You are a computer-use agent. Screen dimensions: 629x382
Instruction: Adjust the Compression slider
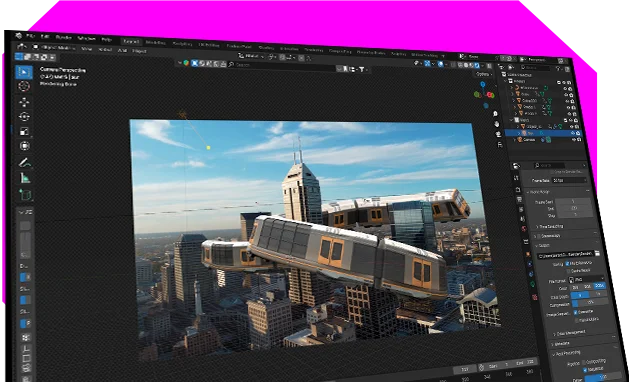(x=590, y=302)
